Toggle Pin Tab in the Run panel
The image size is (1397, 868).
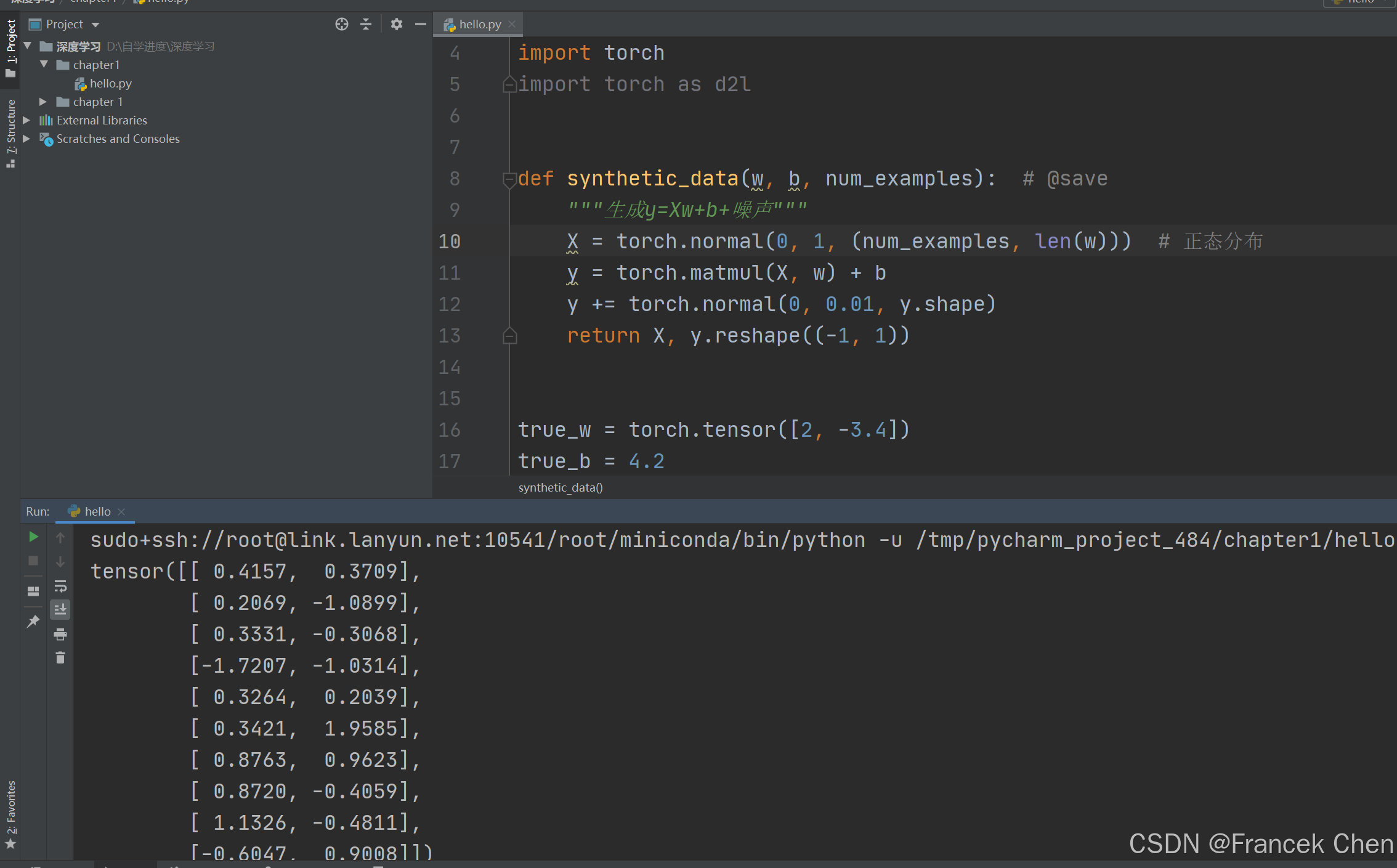(34, 622)
